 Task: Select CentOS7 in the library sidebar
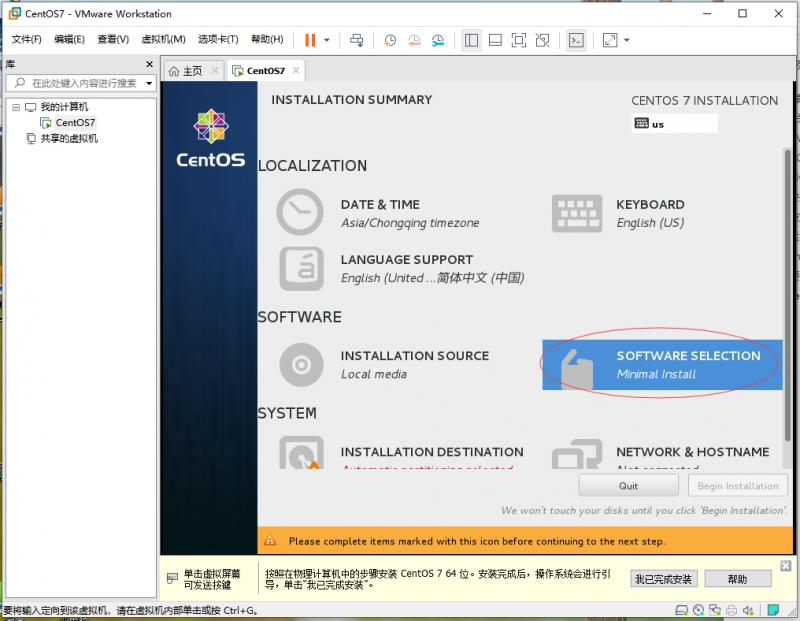click(73, 122)
